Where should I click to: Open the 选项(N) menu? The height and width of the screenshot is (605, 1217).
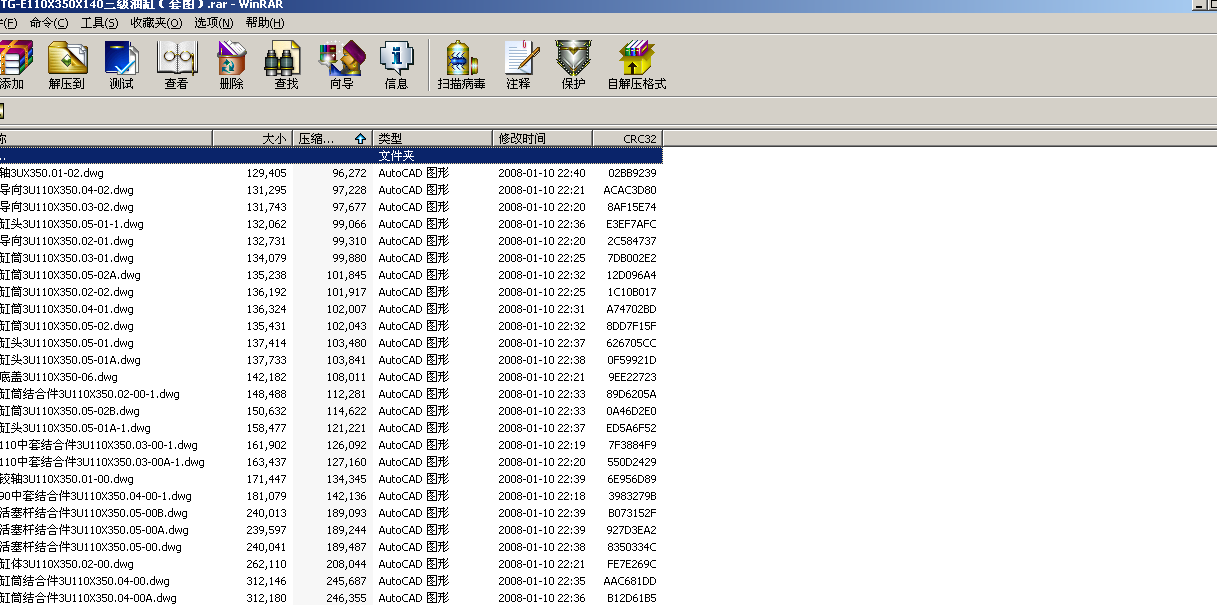211,22
